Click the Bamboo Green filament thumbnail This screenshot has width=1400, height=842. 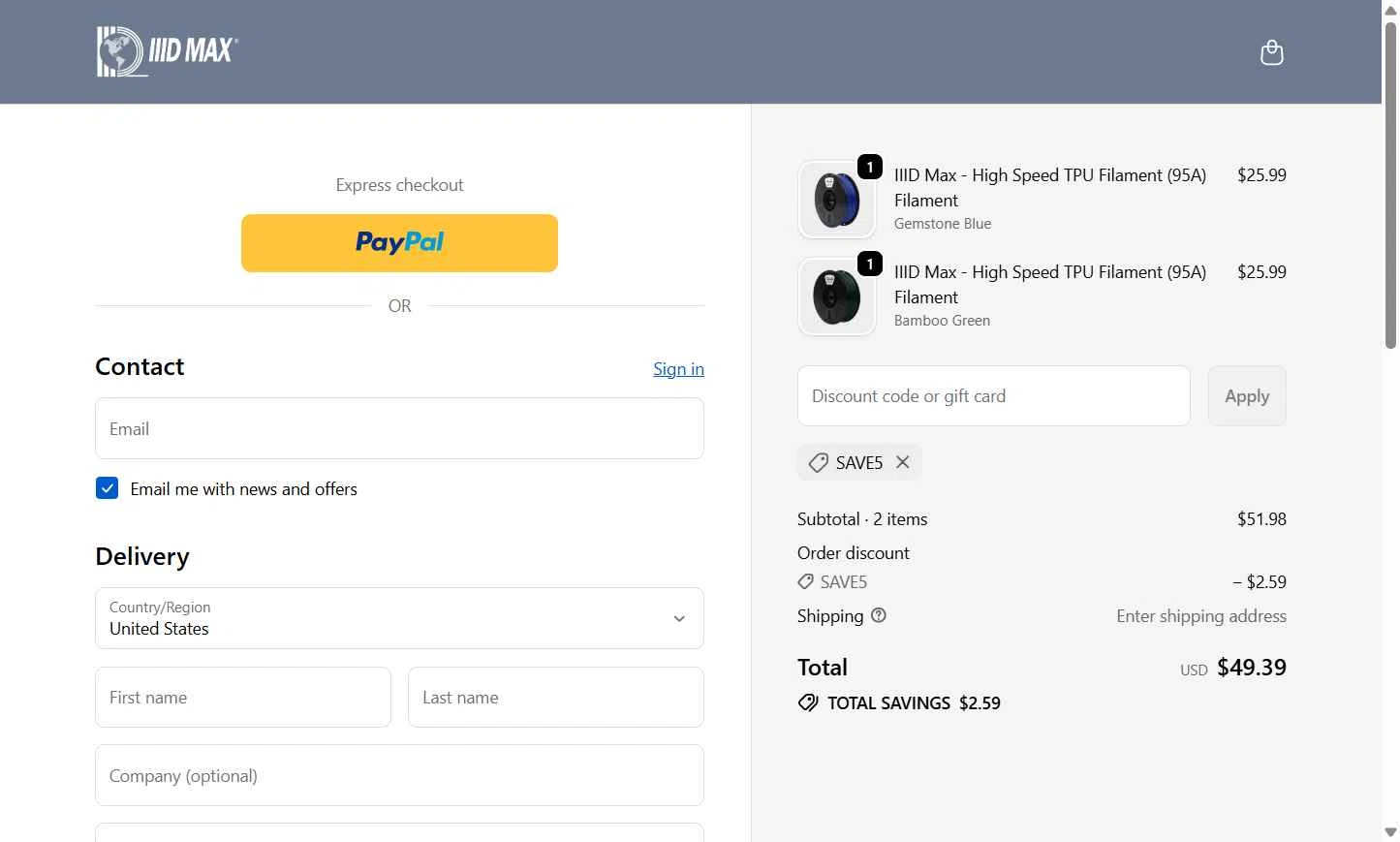(x=837, y=296)
